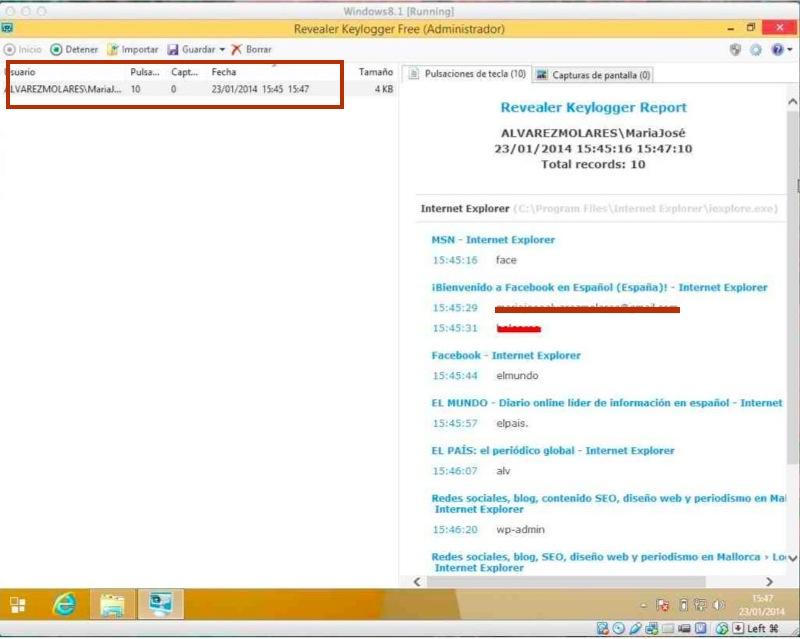Switch to Capturas de pantalla tab
This screenshot has height=639, width=800.
coord(594,74)
